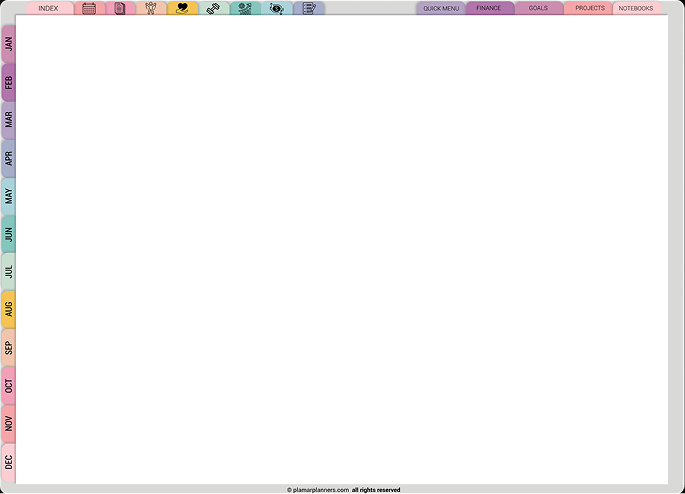Select the checklist with pencil icon tab
685x494 pixels.
click(309, 8)
